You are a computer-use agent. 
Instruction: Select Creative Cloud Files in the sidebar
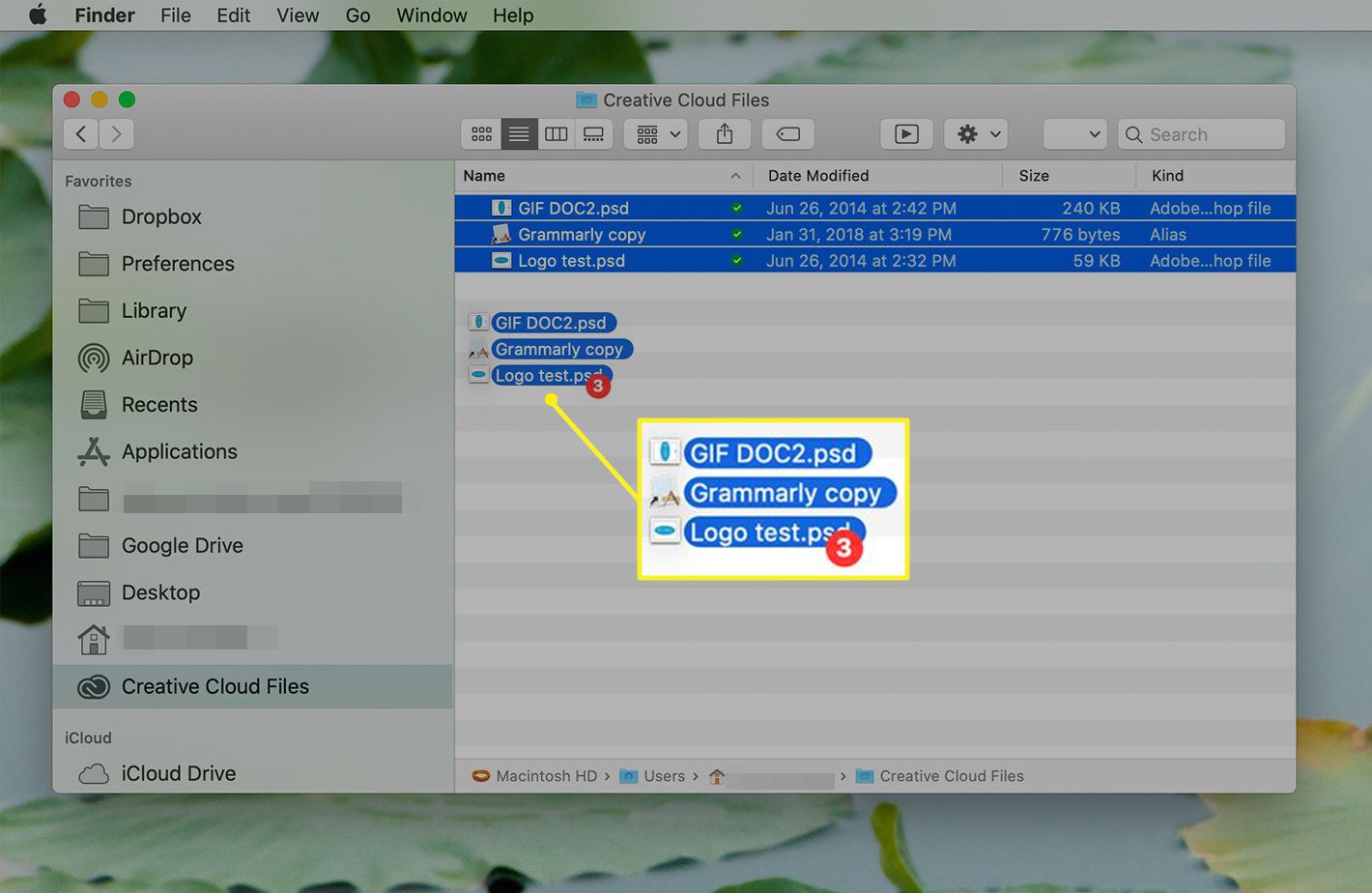252,686
